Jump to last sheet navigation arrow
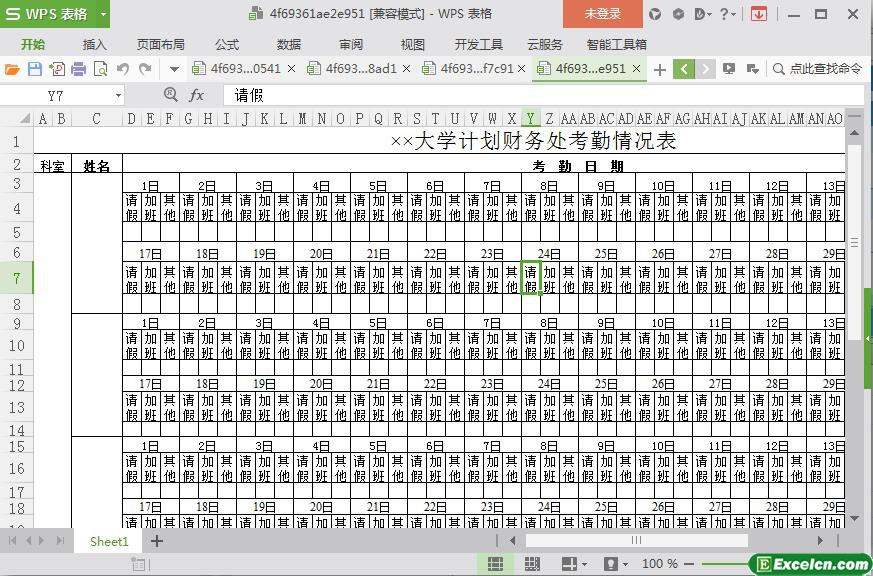This screenshot has height=576, width=873. tap(61, 540)
